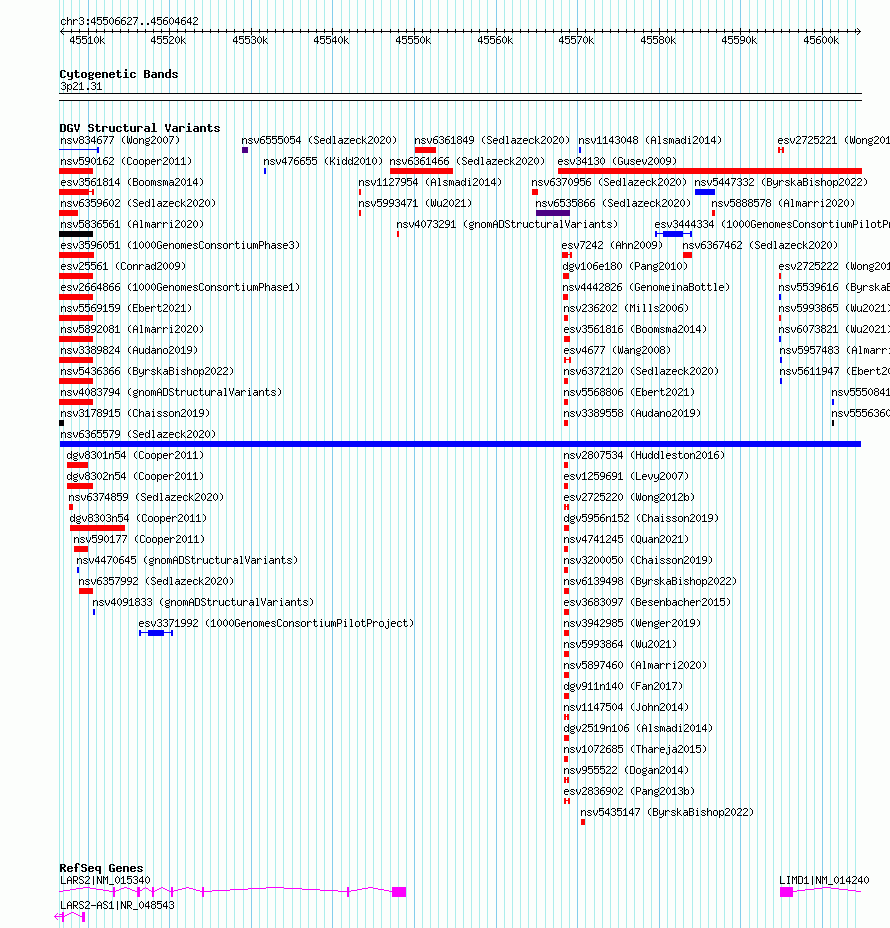Open nsv5436366 (ByrskaBishop2022) label

coord(147,371)
